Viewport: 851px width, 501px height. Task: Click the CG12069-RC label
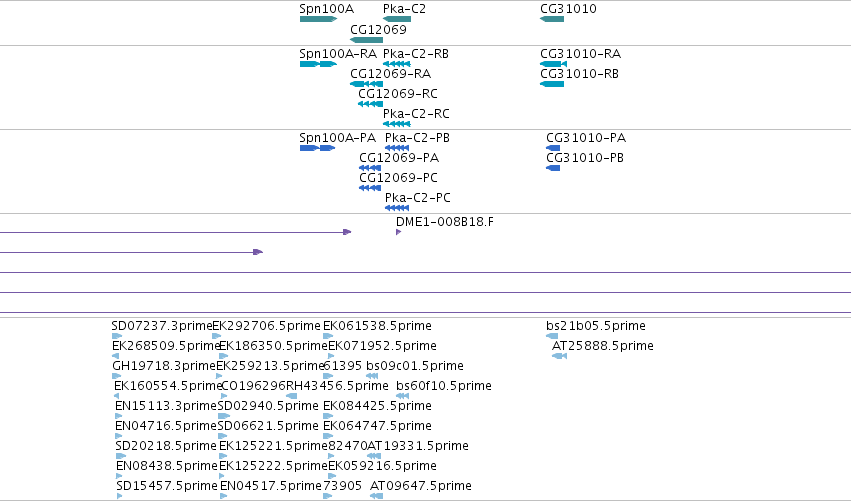pos(398,94)
